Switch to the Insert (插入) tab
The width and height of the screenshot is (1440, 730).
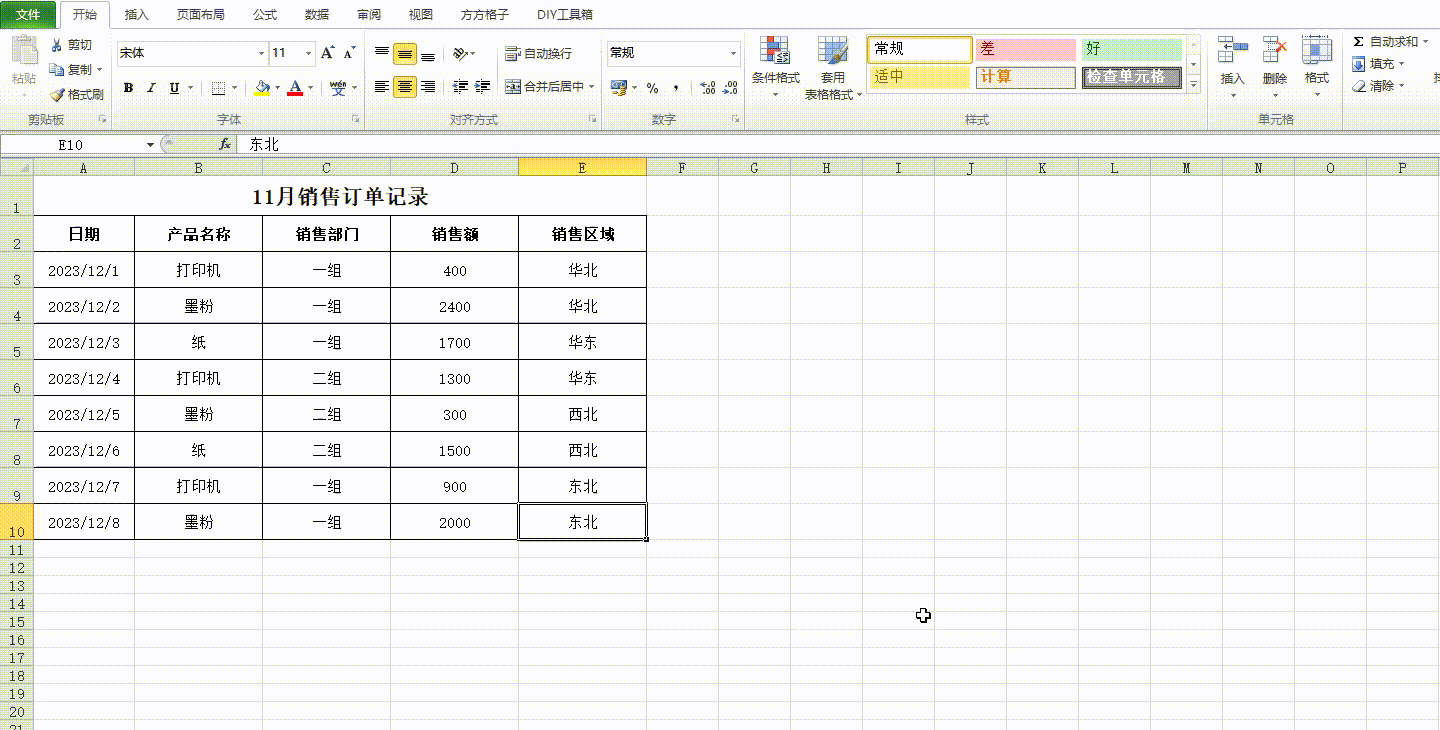click(x=137, y=15)
